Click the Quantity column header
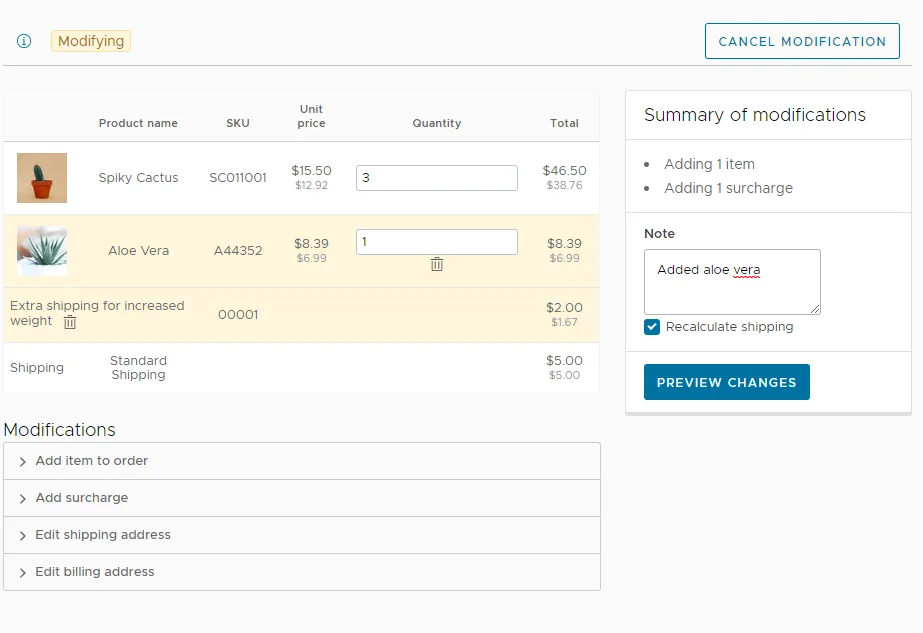The image size is (923, 633). pos(437,123)
